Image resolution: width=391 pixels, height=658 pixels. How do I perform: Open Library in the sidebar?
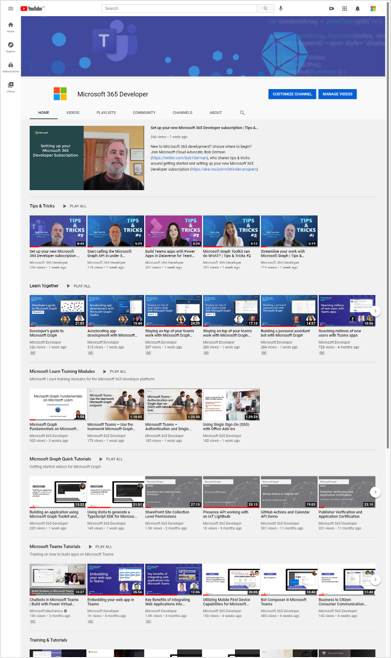[10, 87]
